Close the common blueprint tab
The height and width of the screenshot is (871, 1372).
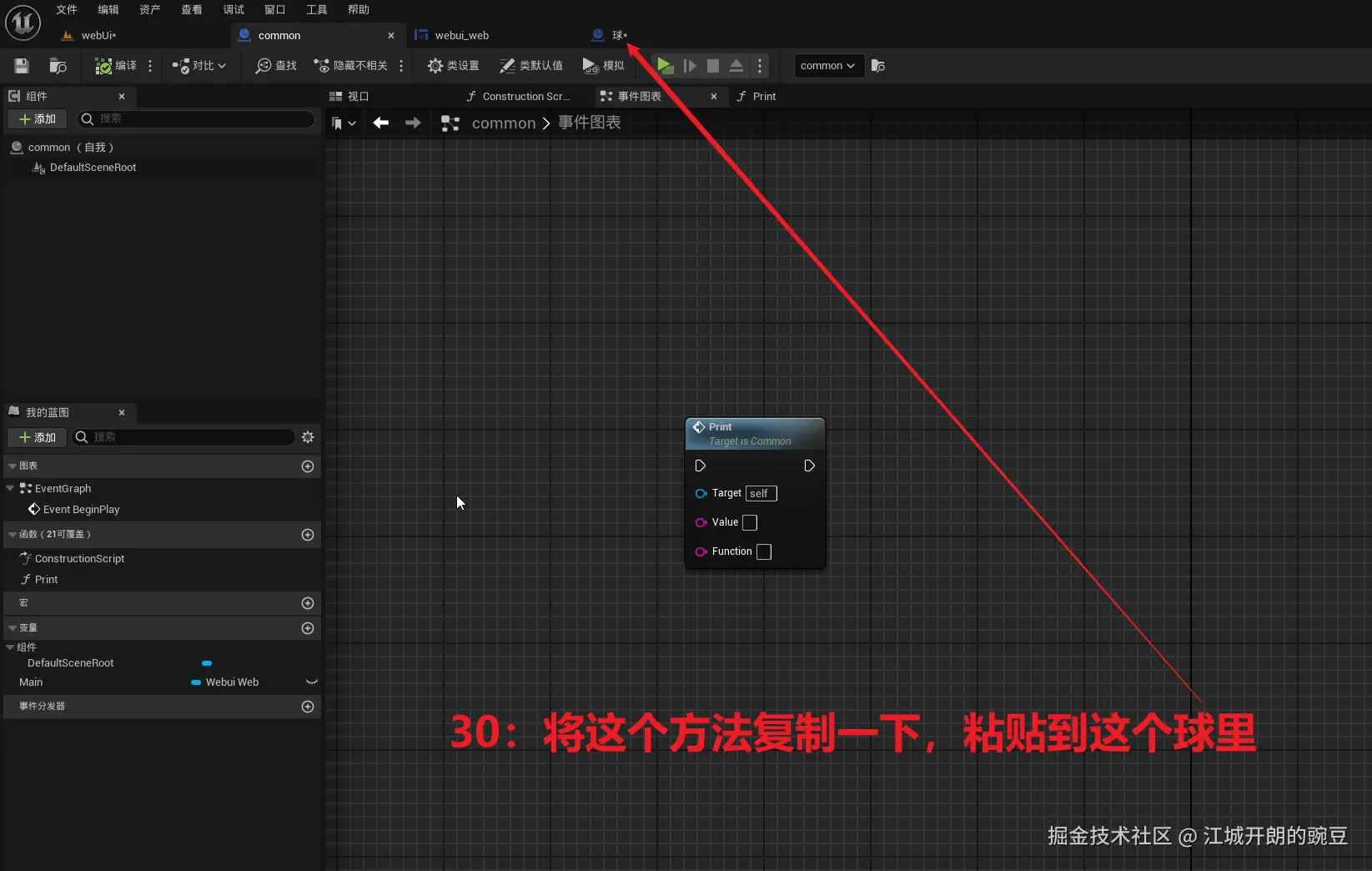click(x=391, y=36)
